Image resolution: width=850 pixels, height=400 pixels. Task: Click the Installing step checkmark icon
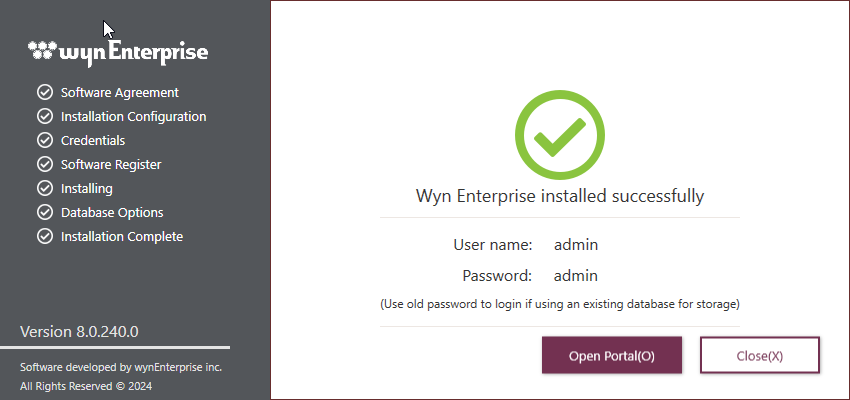(44, 189)
